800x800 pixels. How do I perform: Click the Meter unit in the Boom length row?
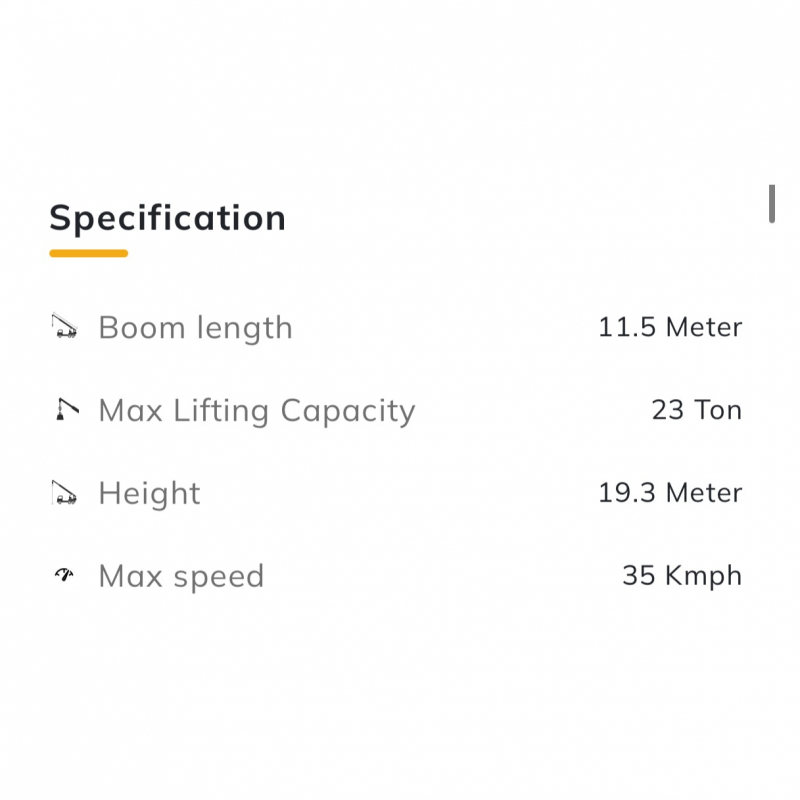tap(704, 328)
